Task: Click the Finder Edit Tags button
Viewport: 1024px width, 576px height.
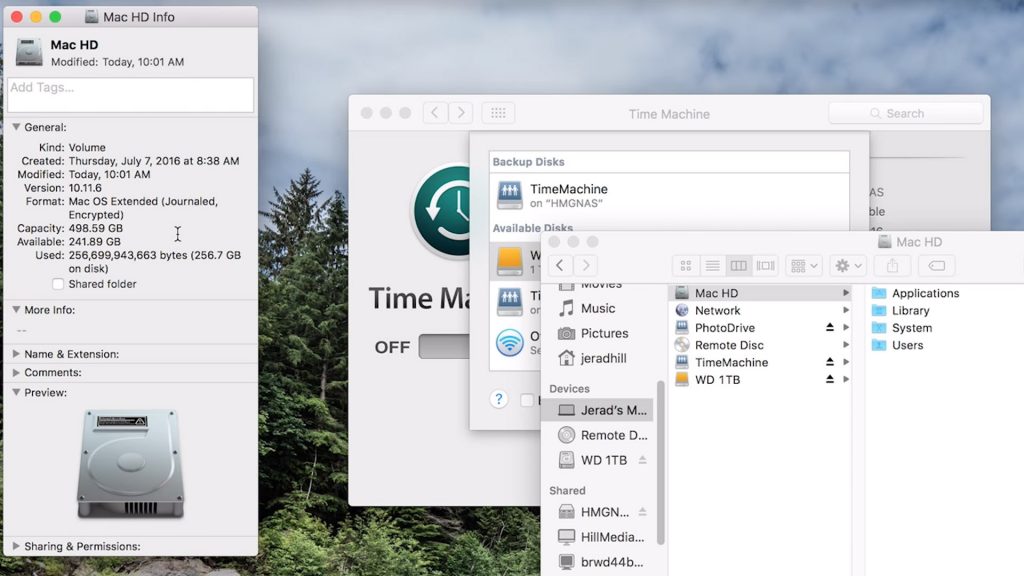Action: pyautogui.click(x=936, y=266)
